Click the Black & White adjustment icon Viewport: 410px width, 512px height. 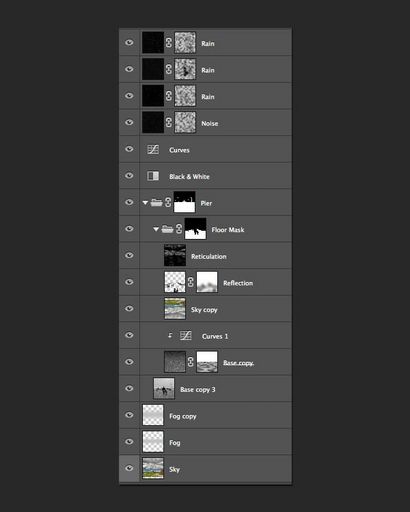click(x=153, y=176)
